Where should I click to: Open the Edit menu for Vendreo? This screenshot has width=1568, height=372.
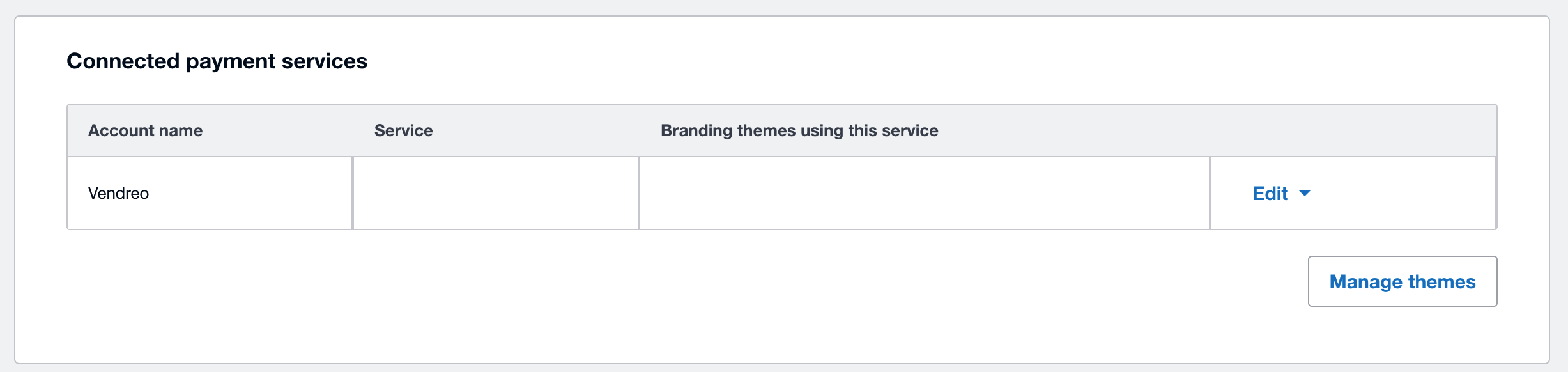click(1280, 193)
